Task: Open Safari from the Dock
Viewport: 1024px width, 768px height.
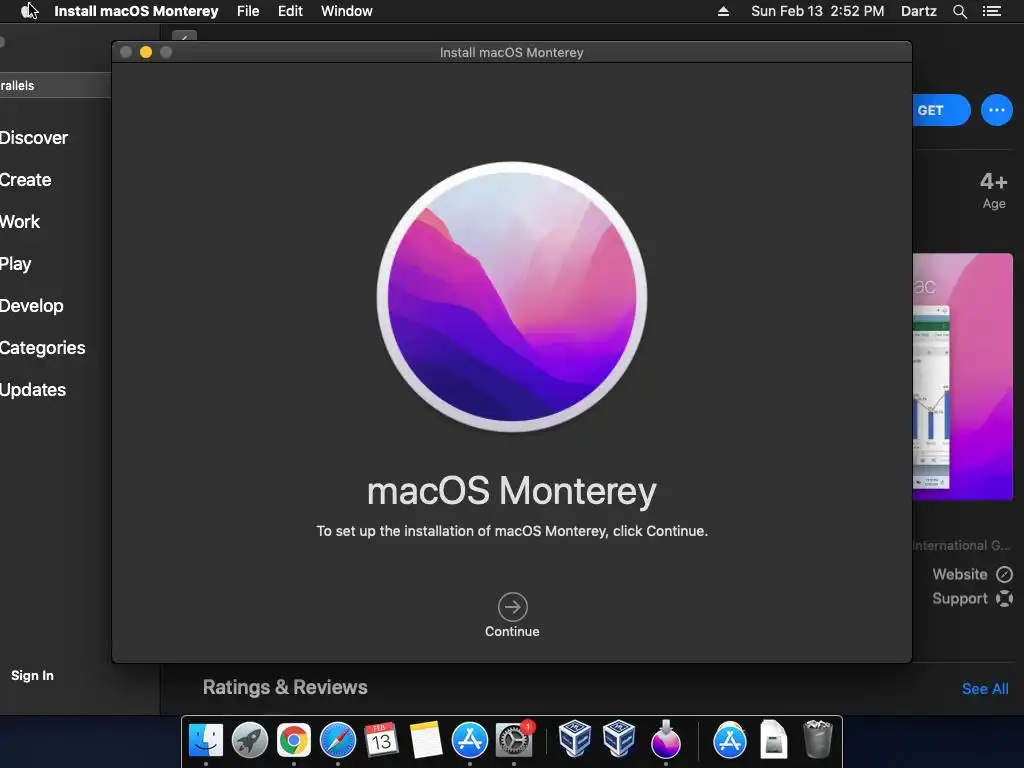Action: [x=338, y=740]
